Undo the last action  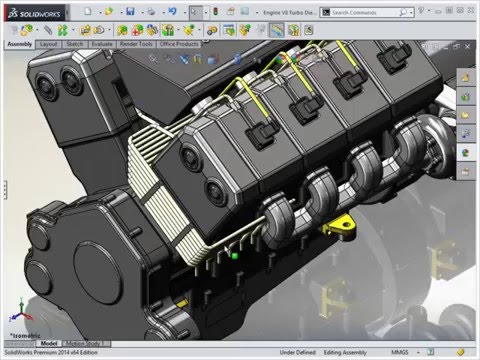(x=172, y=12)
